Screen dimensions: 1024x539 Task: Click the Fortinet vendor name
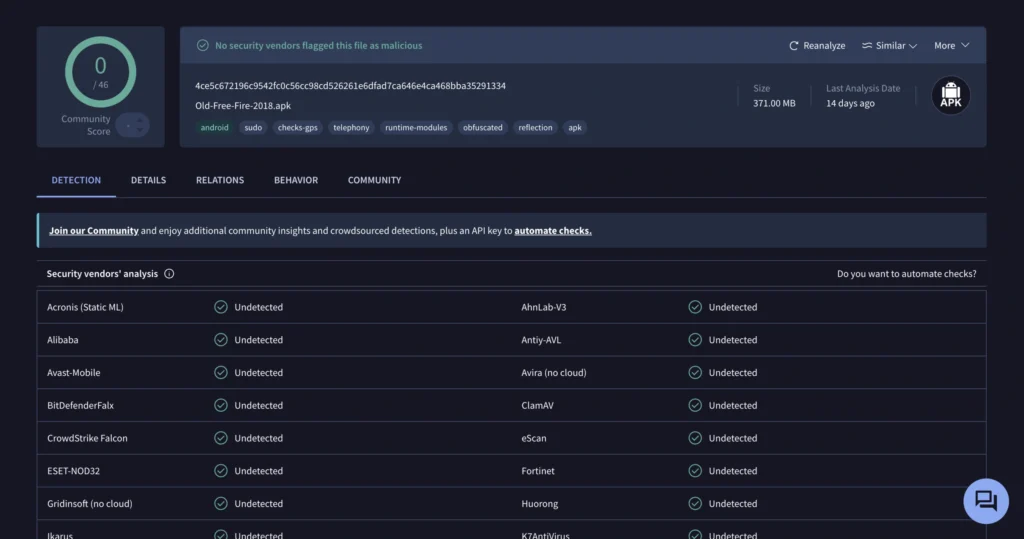click(537, 470)
